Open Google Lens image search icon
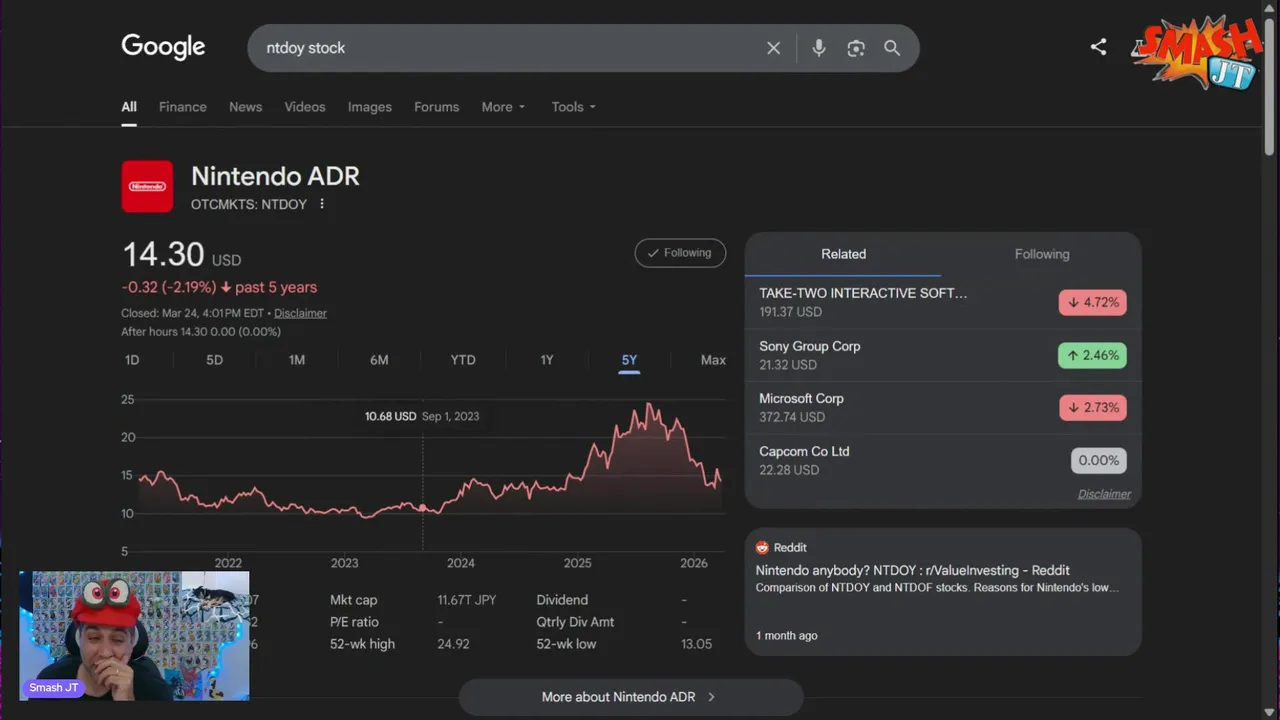This screenshot has height=720, width=1280. (x=856, y=48)
